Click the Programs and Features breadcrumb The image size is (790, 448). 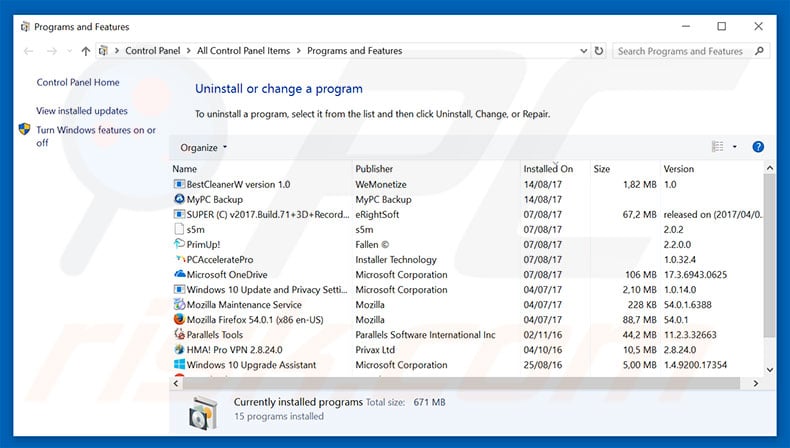(355, 51)
